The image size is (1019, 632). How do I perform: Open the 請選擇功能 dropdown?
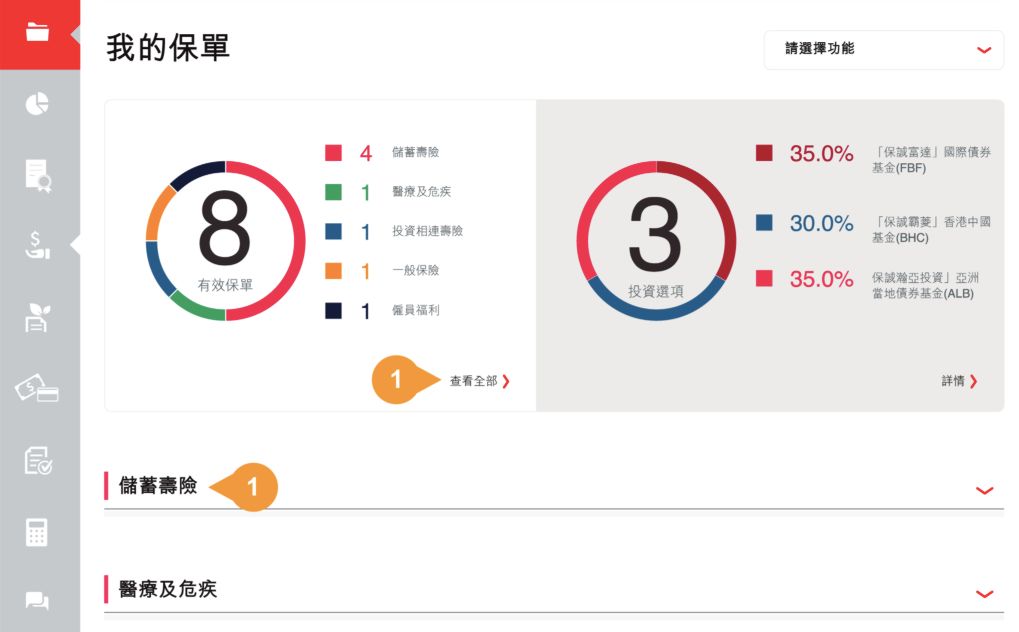coord(883,49)
